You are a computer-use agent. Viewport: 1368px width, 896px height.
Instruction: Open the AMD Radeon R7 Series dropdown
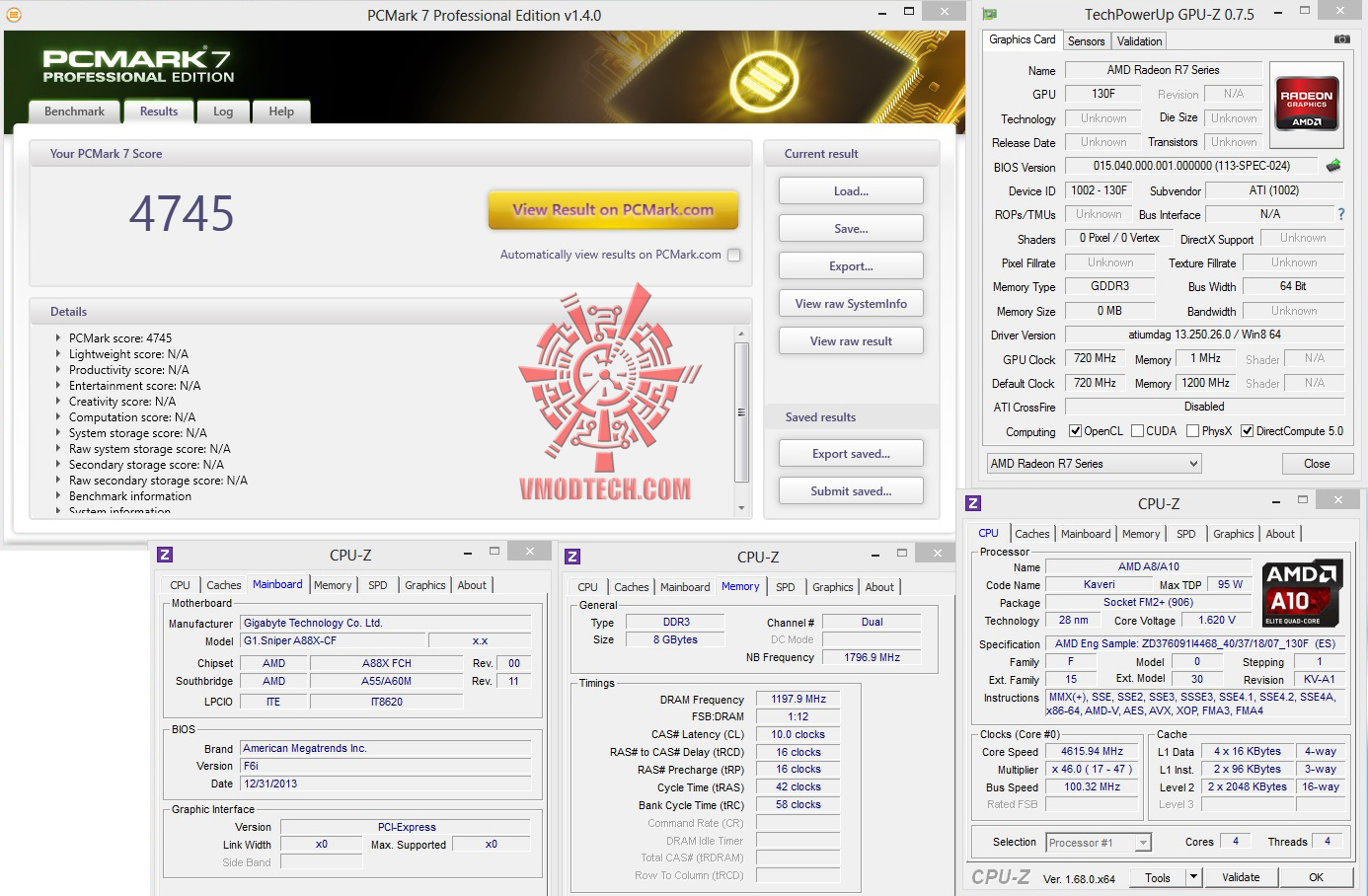(x=1095, y=464)
